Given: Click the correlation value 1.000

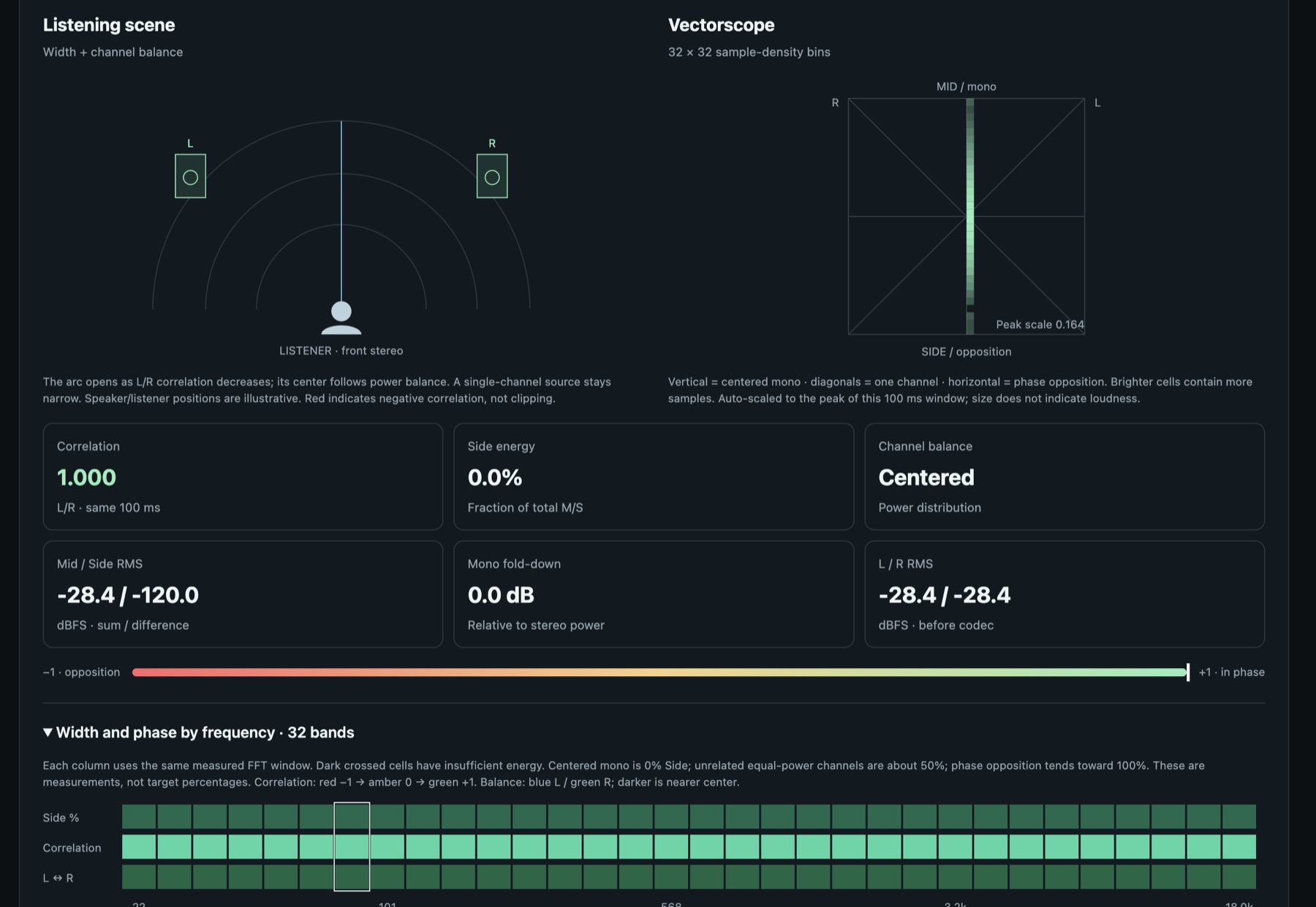Looking at the screenshot, I should [x=86, y=477].
